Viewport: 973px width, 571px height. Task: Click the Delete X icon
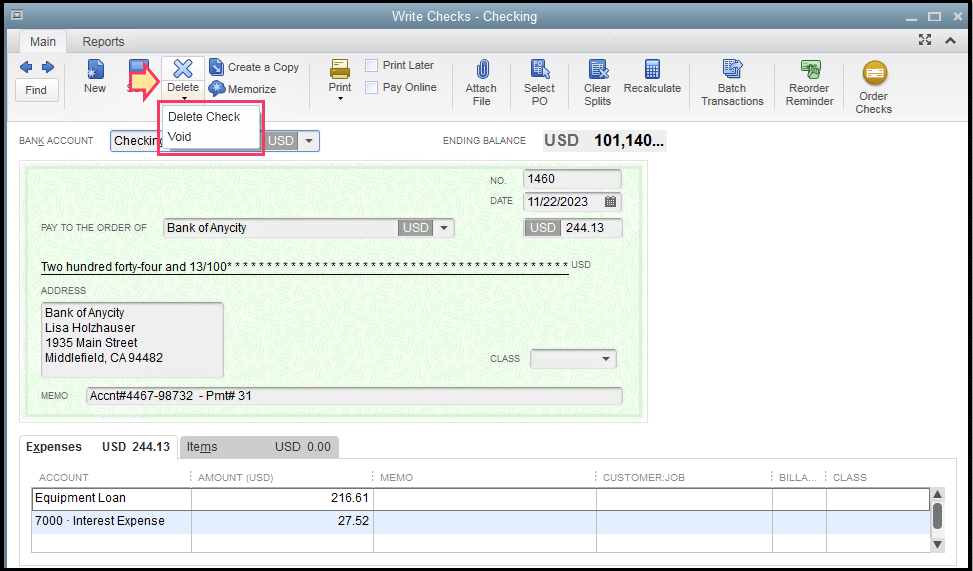[183, 69]
